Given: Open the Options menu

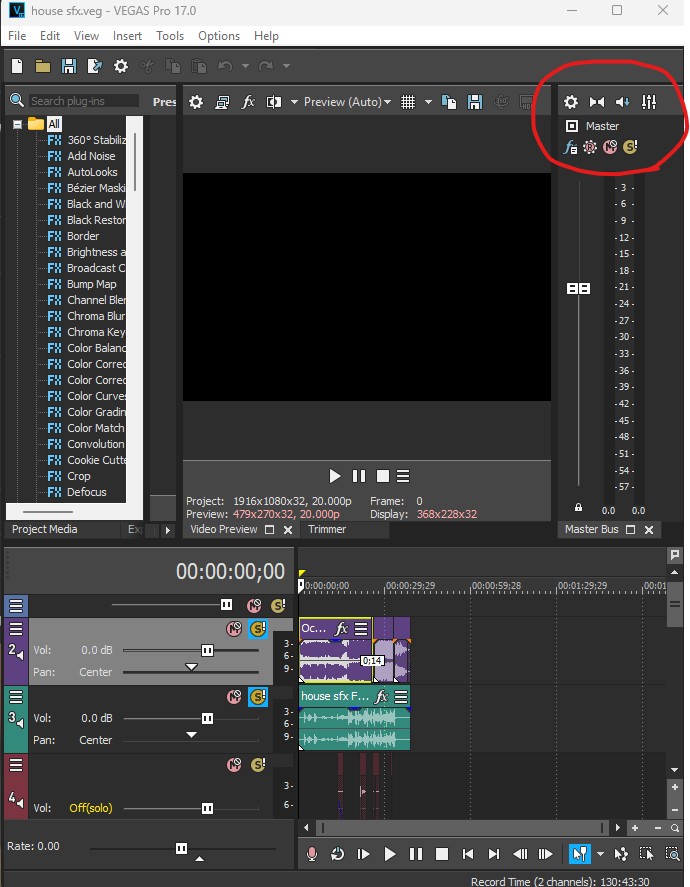Looking at the screenshot, I should pyautogui.click(x=219, y=36).
